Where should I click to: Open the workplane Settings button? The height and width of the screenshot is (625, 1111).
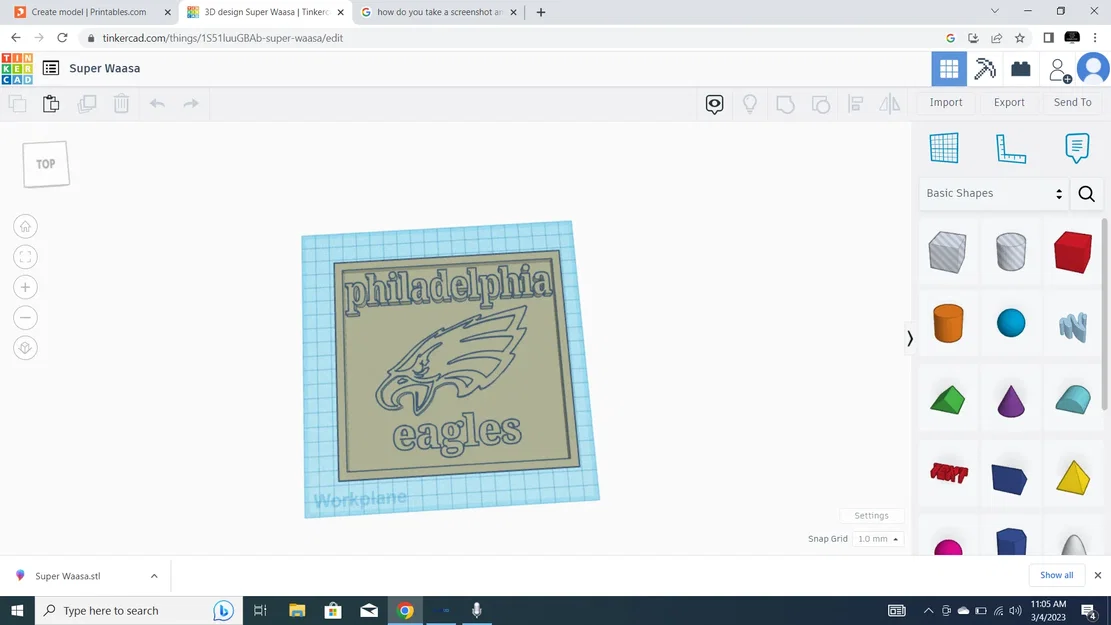click(x=872, y=516)
